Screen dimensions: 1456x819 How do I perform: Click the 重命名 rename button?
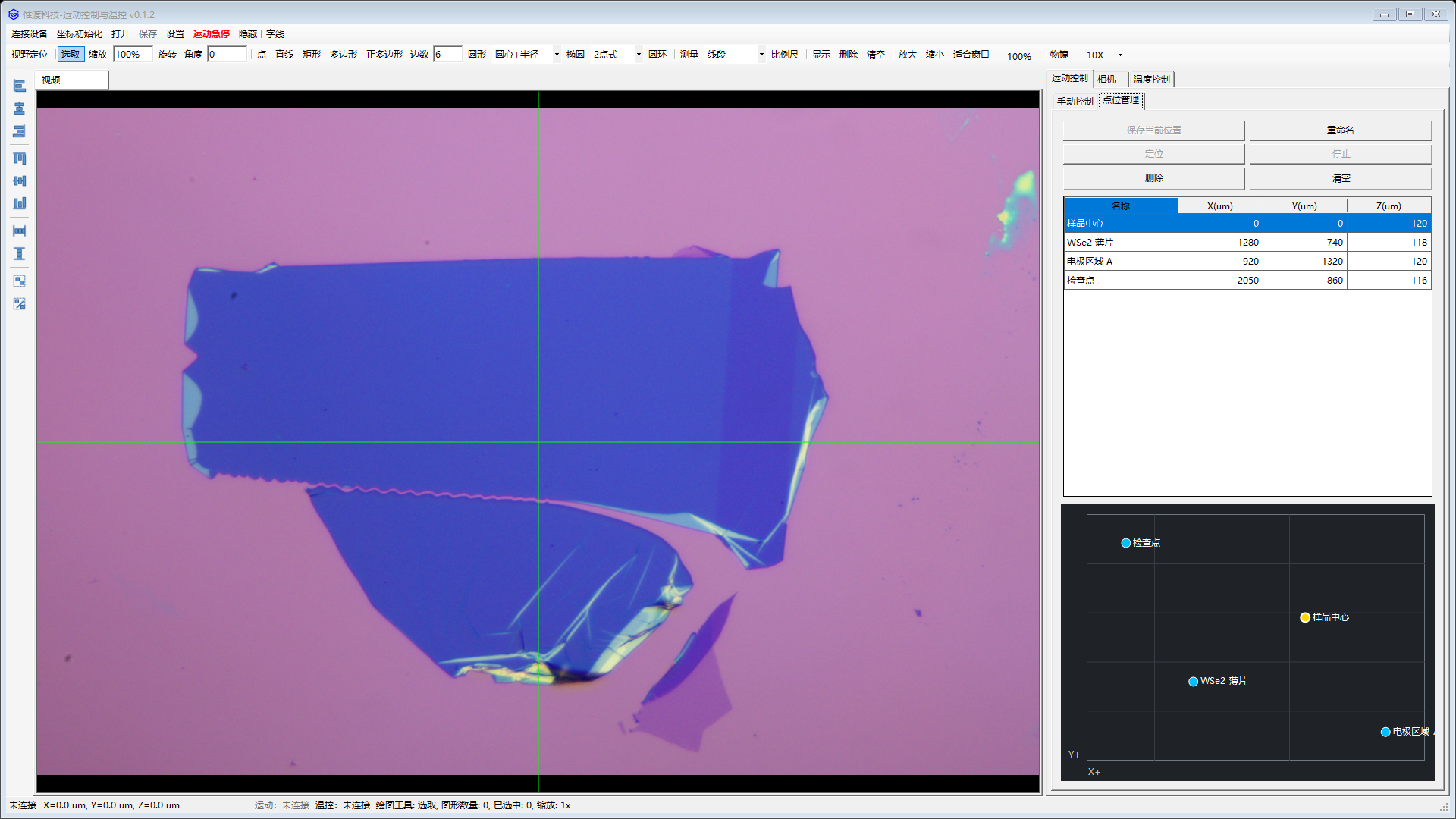[1341, 130]
